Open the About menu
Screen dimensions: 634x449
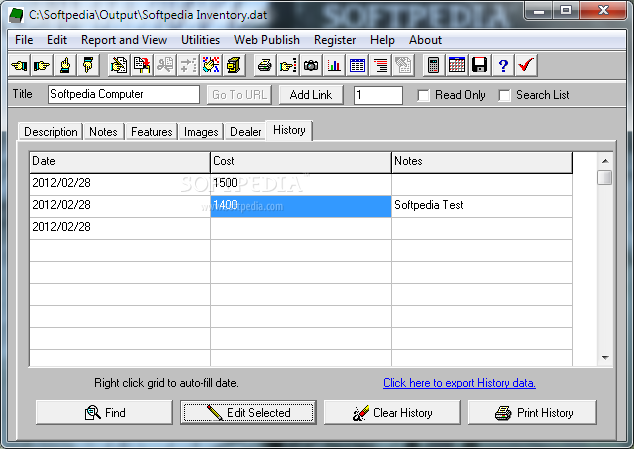[x=425, y=40]
